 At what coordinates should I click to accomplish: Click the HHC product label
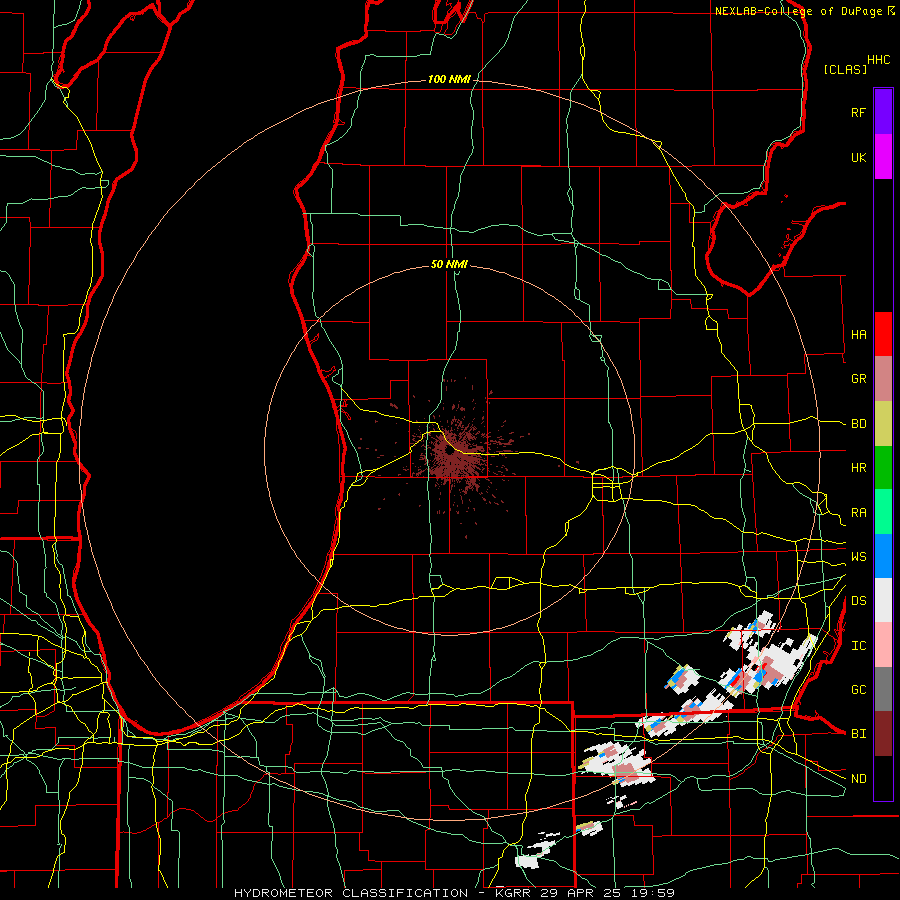pyautogui.click(x=878, y=60)
